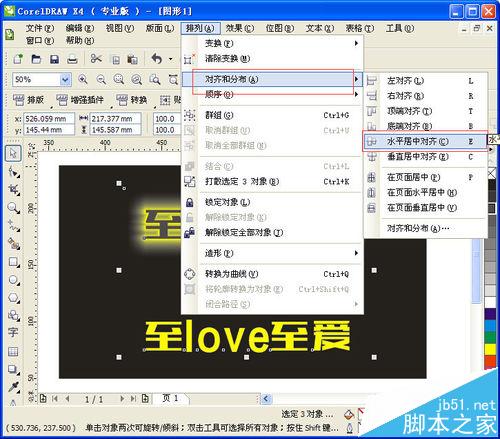The width and height of the screenshot is (500, 439).
Task: Select the Table tool
Action: (13, 351)
